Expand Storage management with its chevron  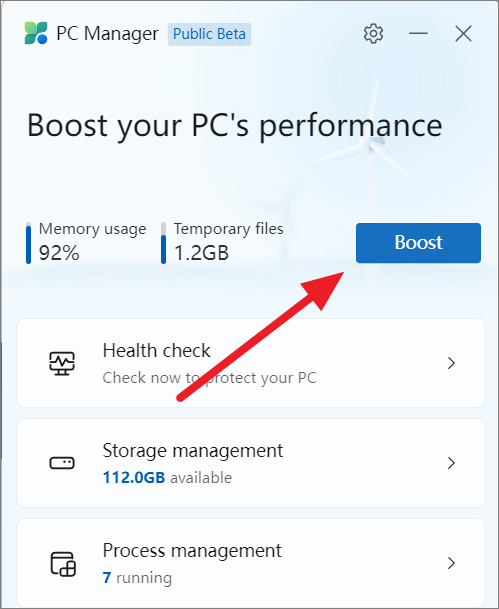click(451, 463)
